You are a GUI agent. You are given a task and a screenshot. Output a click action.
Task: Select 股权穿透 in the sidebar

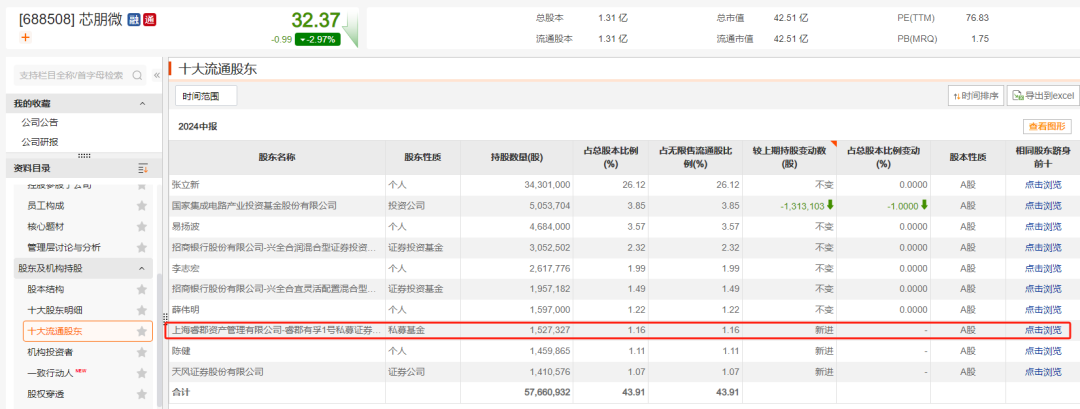[47, 394]
